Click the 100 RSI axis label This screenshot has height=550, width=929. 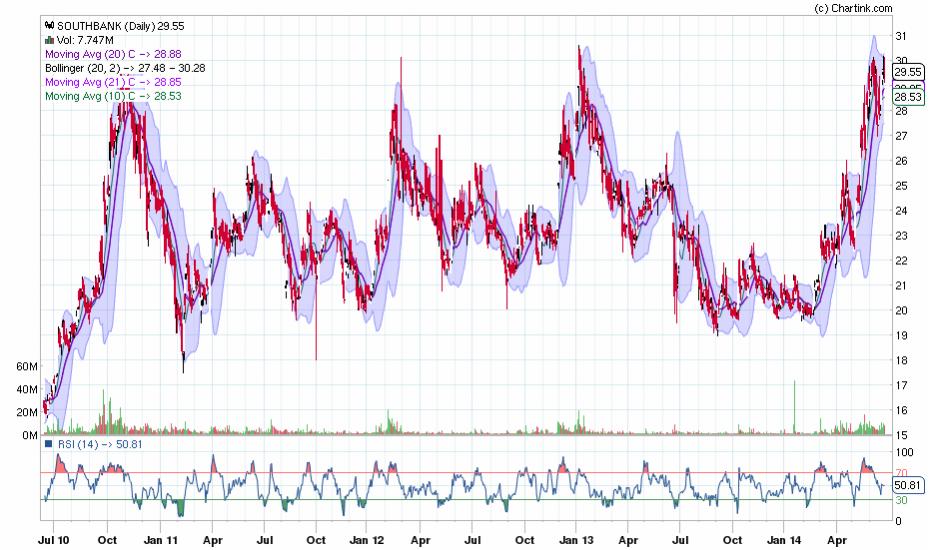coord(904,452)
